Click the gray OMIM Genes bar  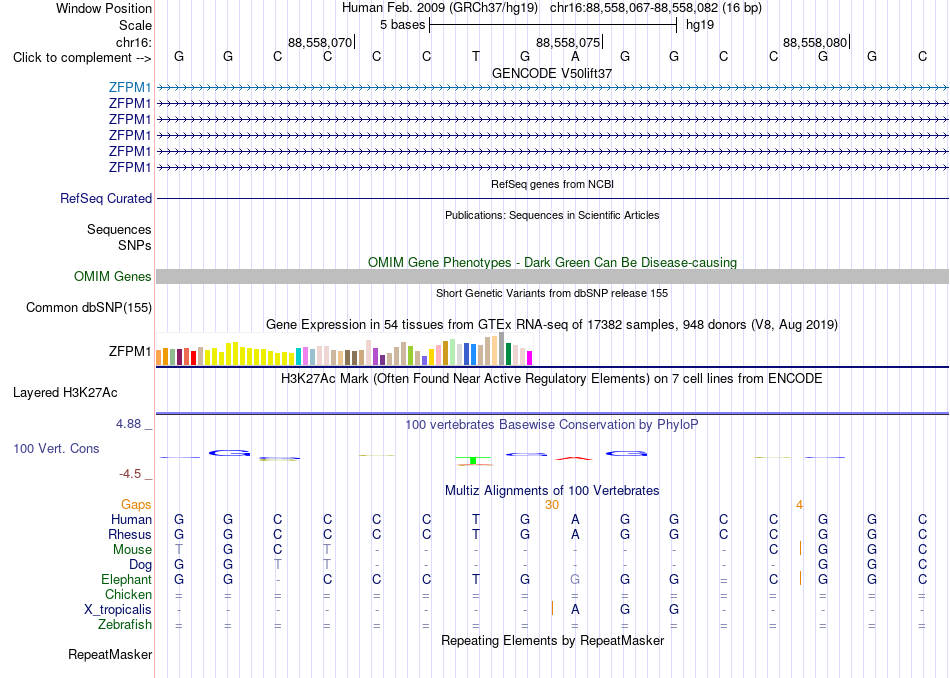[x=552, y=276]
